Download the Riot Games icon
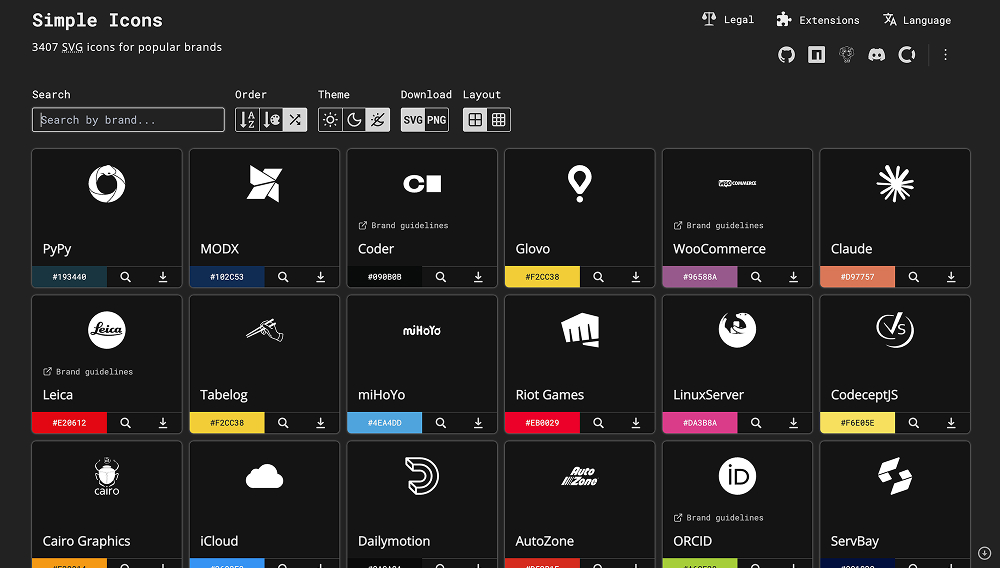The height and width of the screenshot is (568, 1000). [635, 423]
